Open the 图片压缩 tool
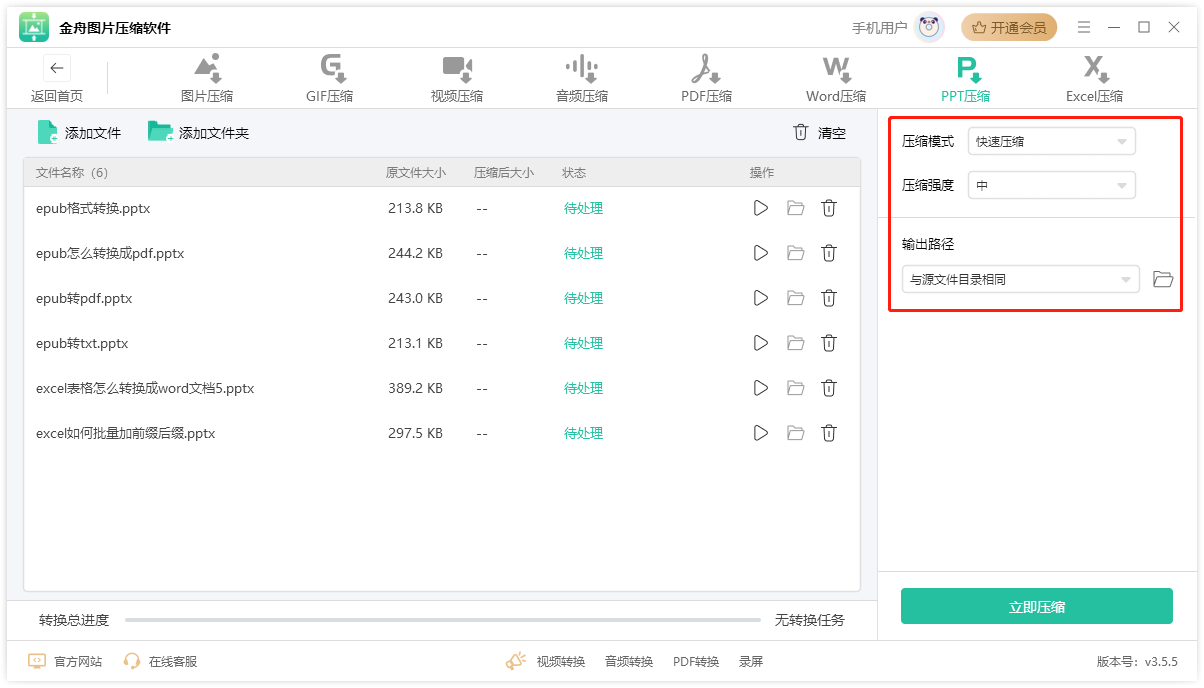Screen dimensions: 1204x688 (207, 79)
